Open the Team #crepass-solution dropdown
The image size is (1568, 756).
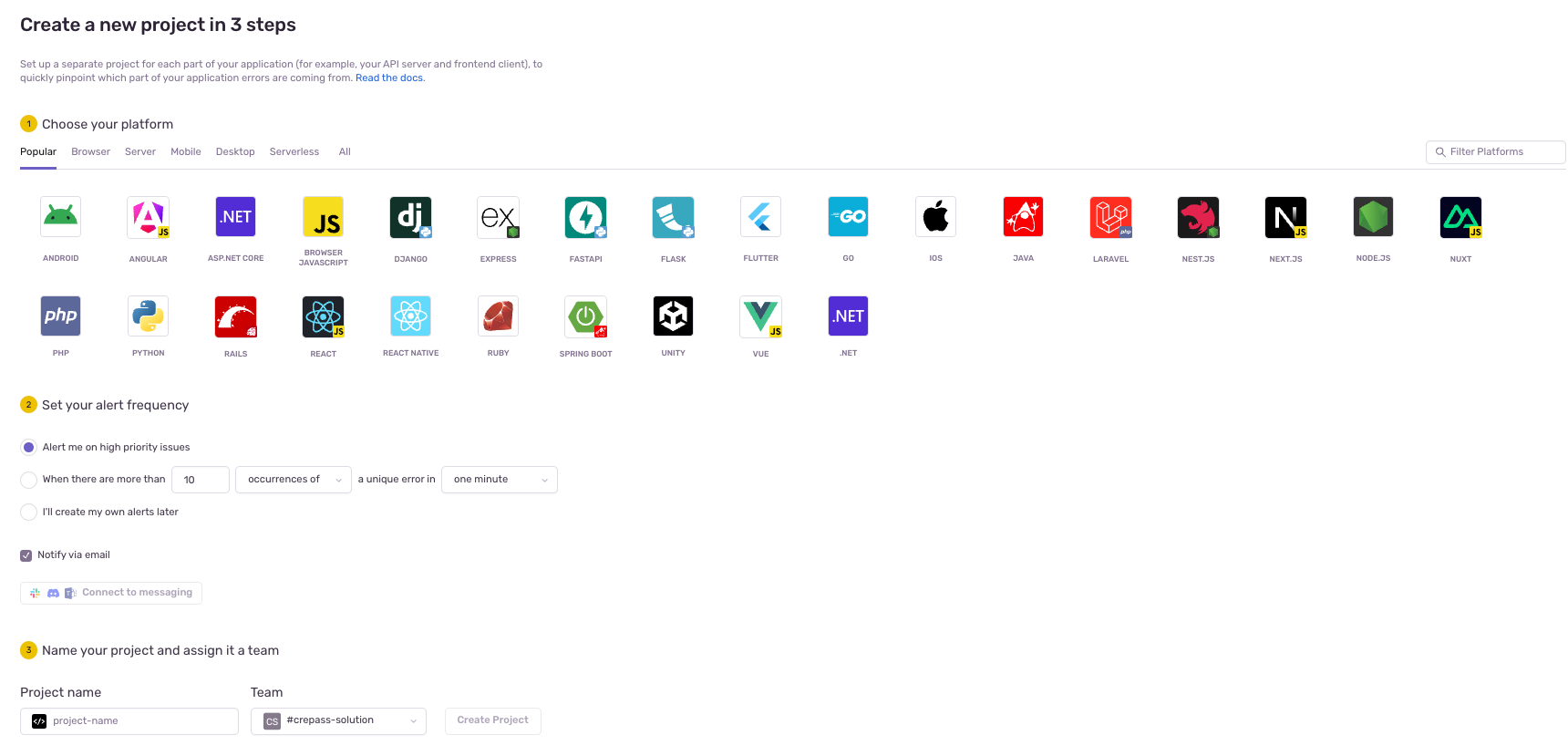coord(338,720)
